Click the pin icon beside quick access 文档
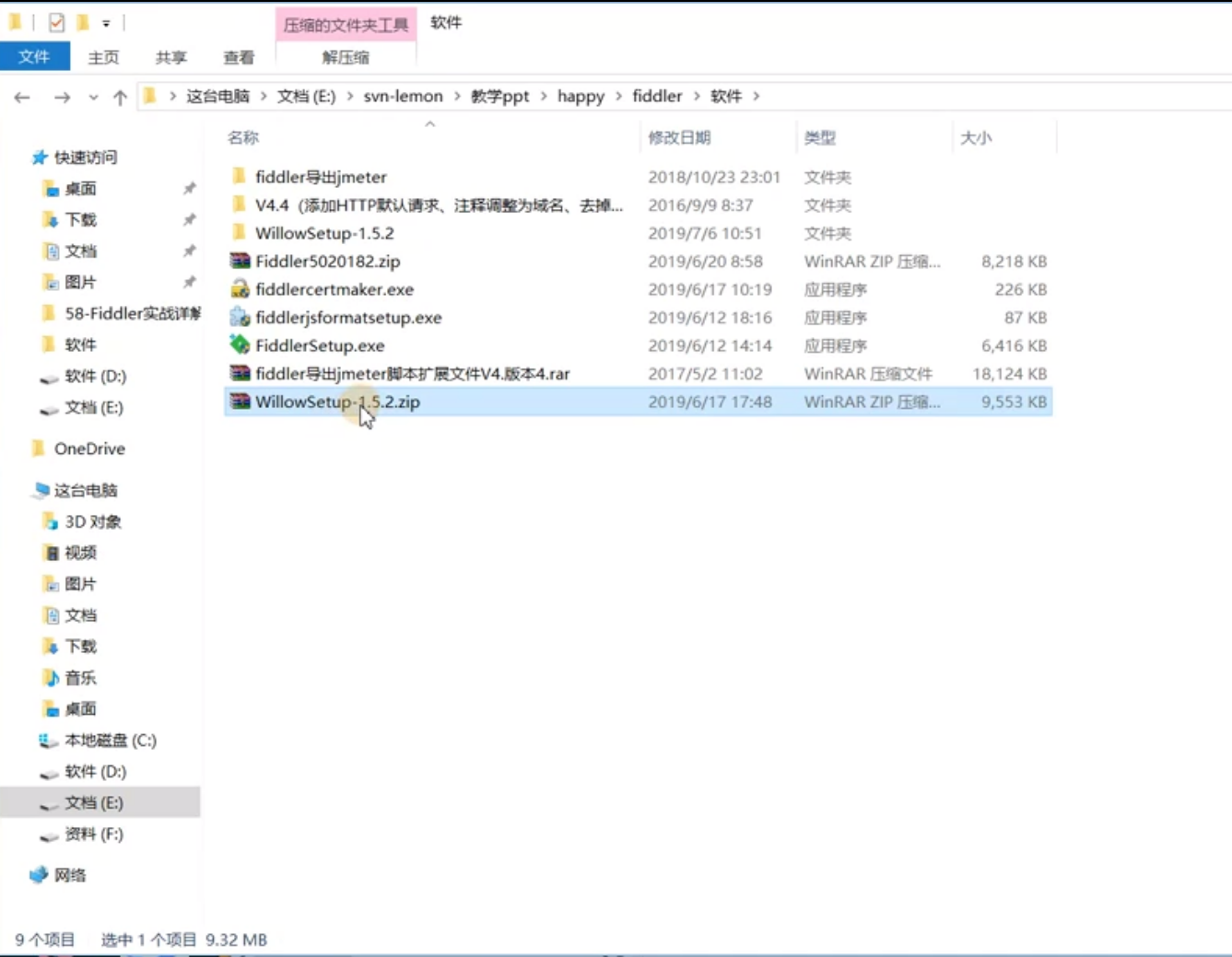This screenshot has width=1232, height=957. (x=189, y=251)
